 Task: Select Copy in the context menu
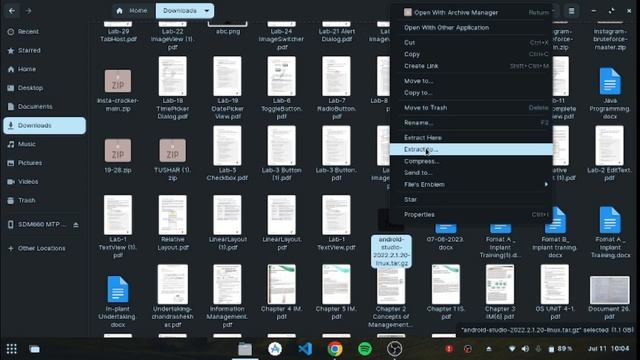(x=471, y=54)
